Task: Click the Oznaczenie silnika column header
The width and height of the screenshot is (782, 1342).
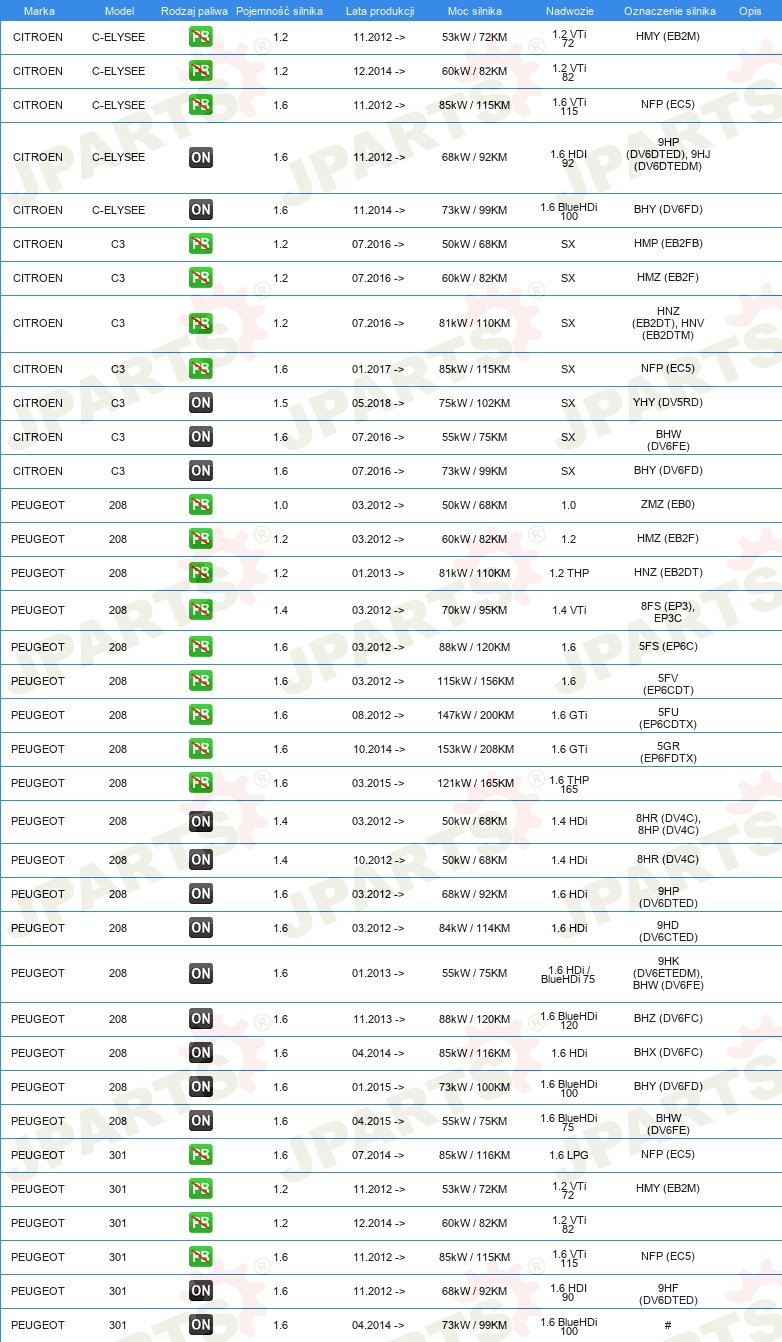Action: click(669, 10)
